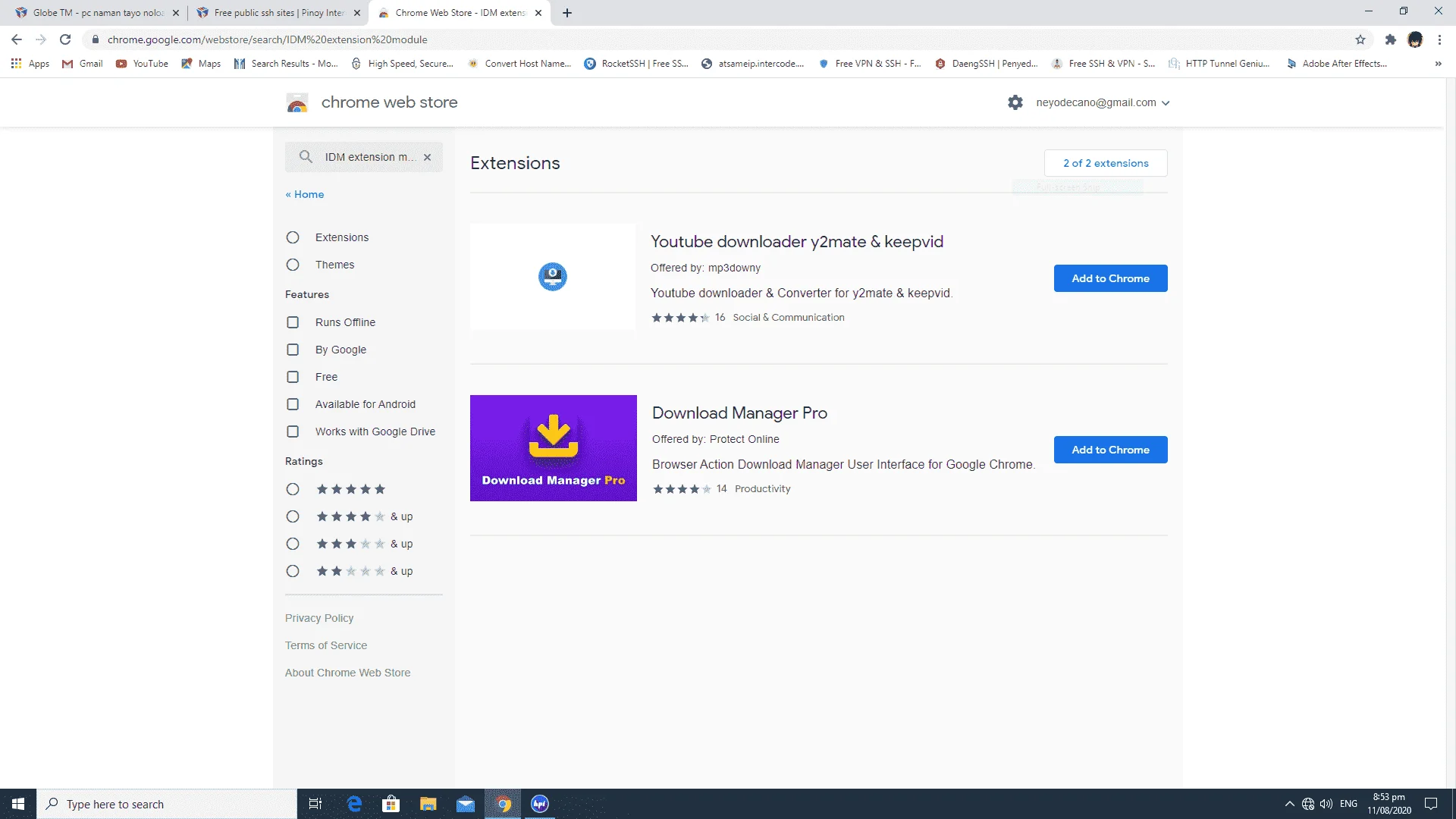This screenshot has height=819, width=1456.
Task: Select the four stars & up filter
Action: coord(293,516)
